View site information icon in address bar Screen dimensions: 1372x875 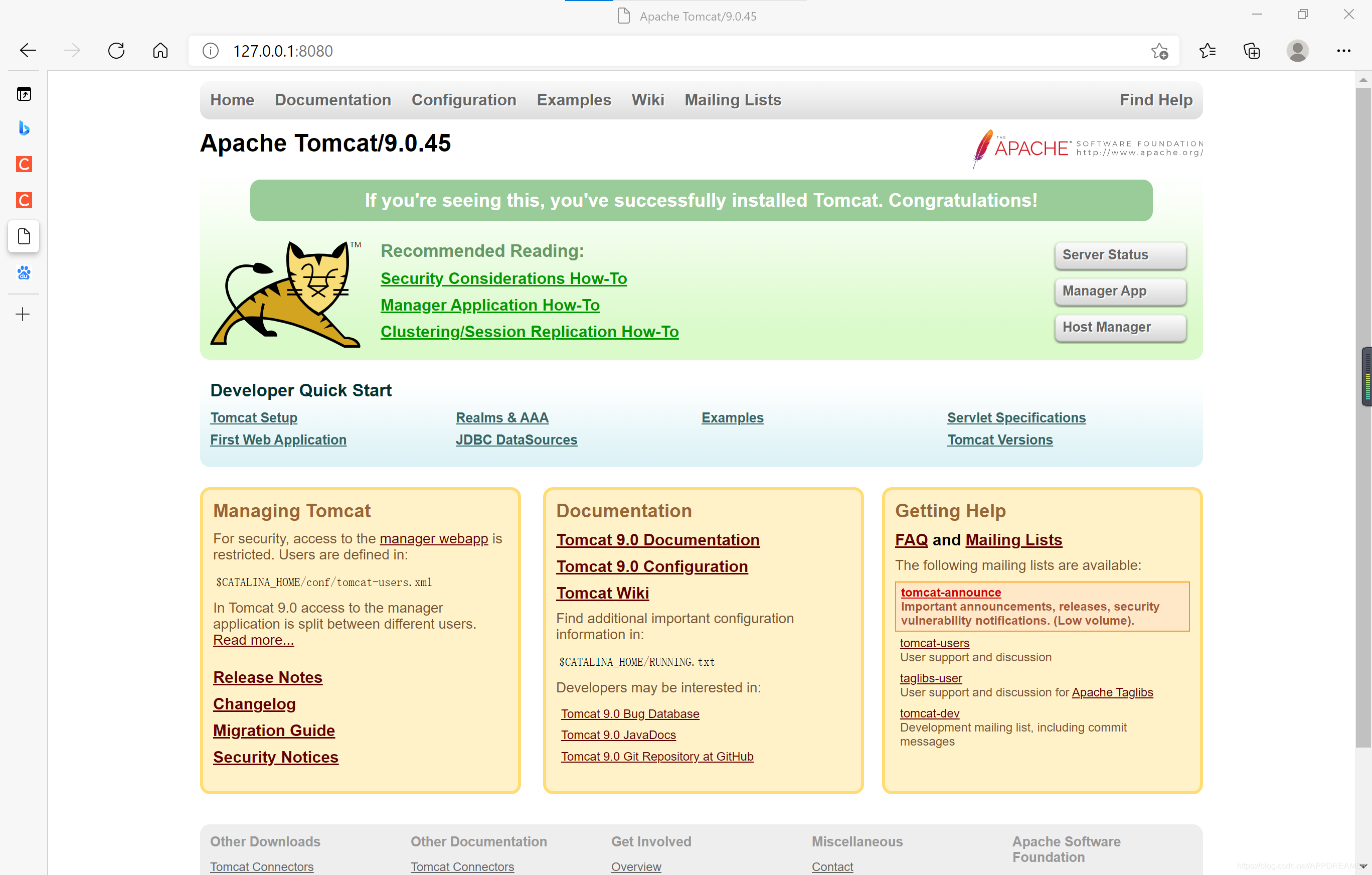point(210,51)
